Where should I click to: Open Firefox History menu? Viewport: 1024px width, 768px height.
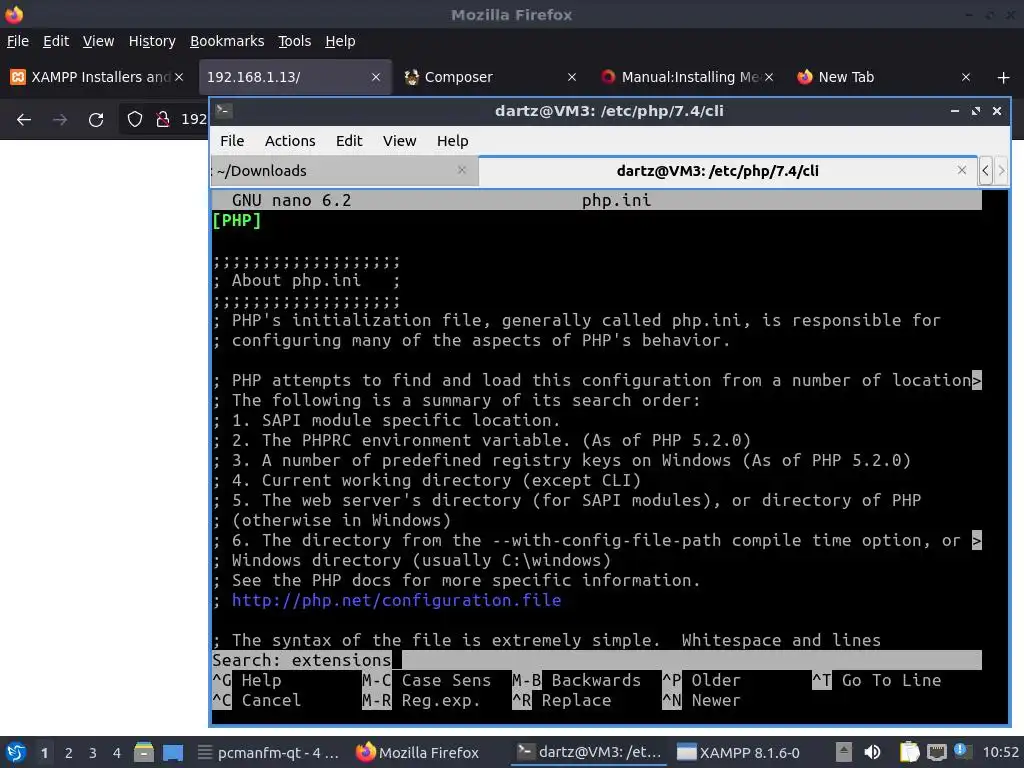pos(152,41)
